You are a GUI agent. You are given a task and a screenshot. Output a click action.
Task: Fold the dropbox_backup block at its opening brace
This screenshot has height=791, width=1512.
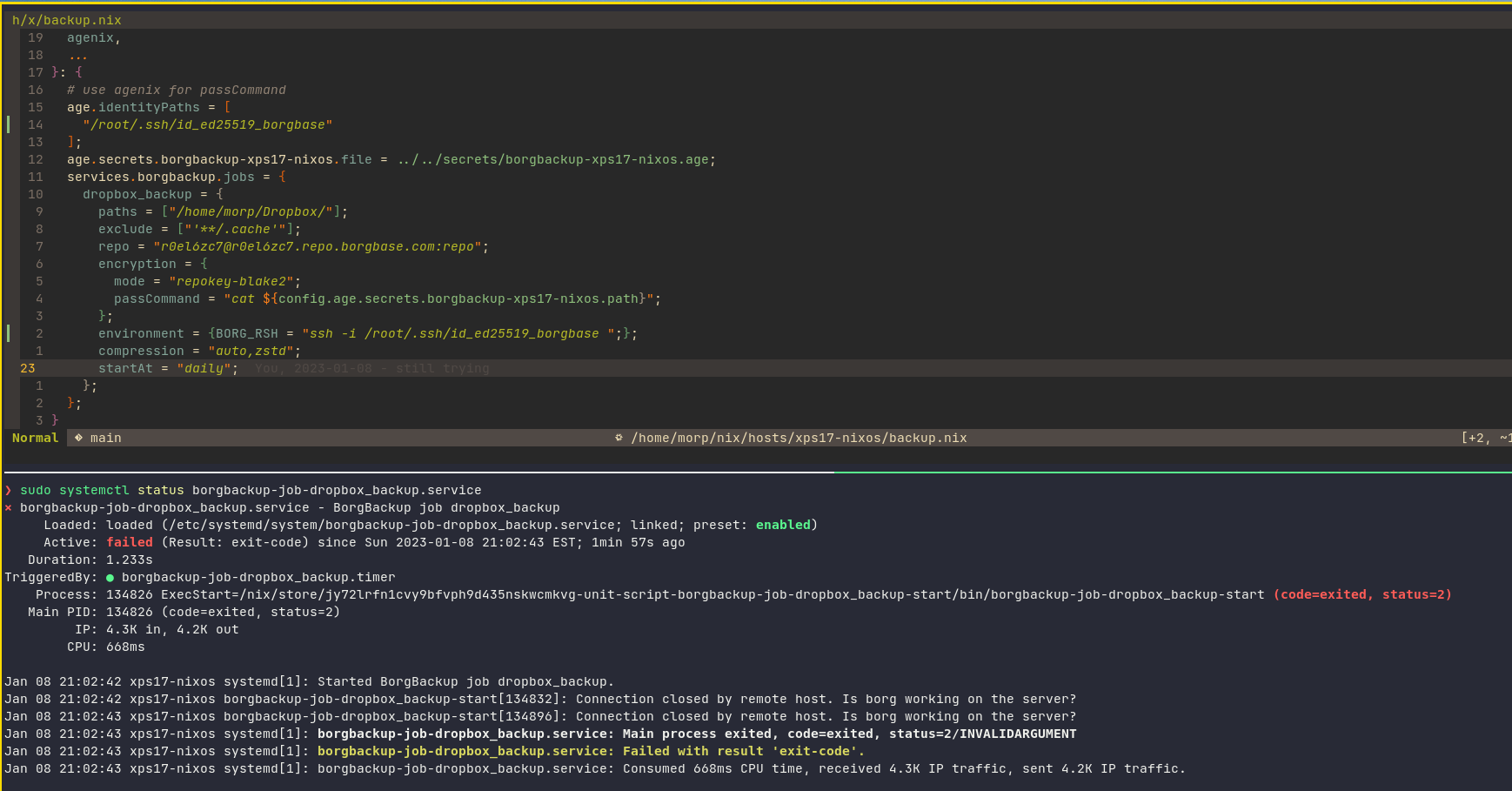point(219,194)
